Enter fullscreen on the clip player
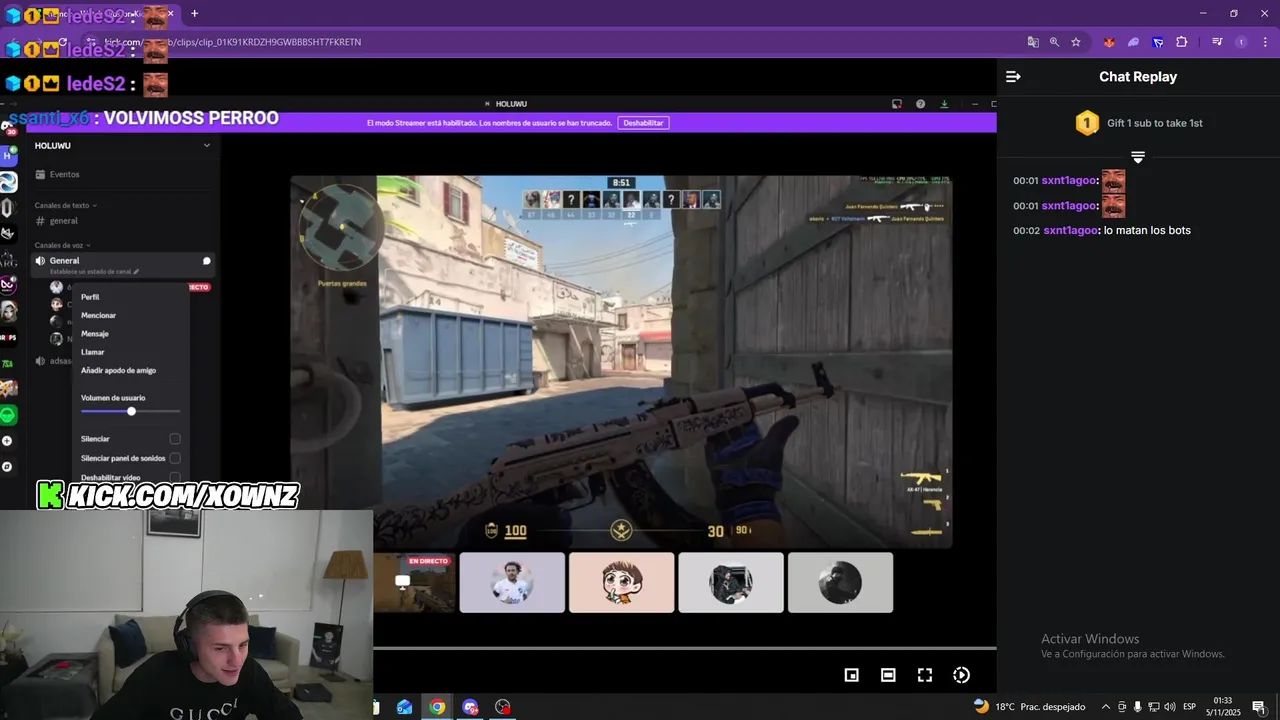The width and height of the screenshot is (1280, 720). coord(925,675)
